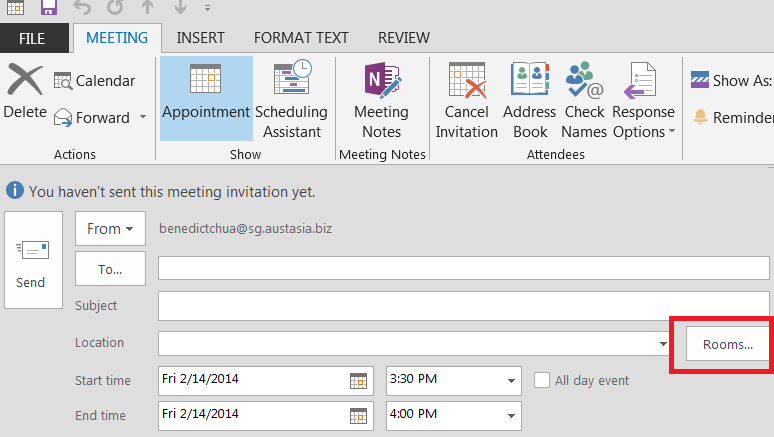This screenshot has height=437, width=774.
Task: Click the Forward meeting button
Action: pyautogui.click(x=92, y=118)
